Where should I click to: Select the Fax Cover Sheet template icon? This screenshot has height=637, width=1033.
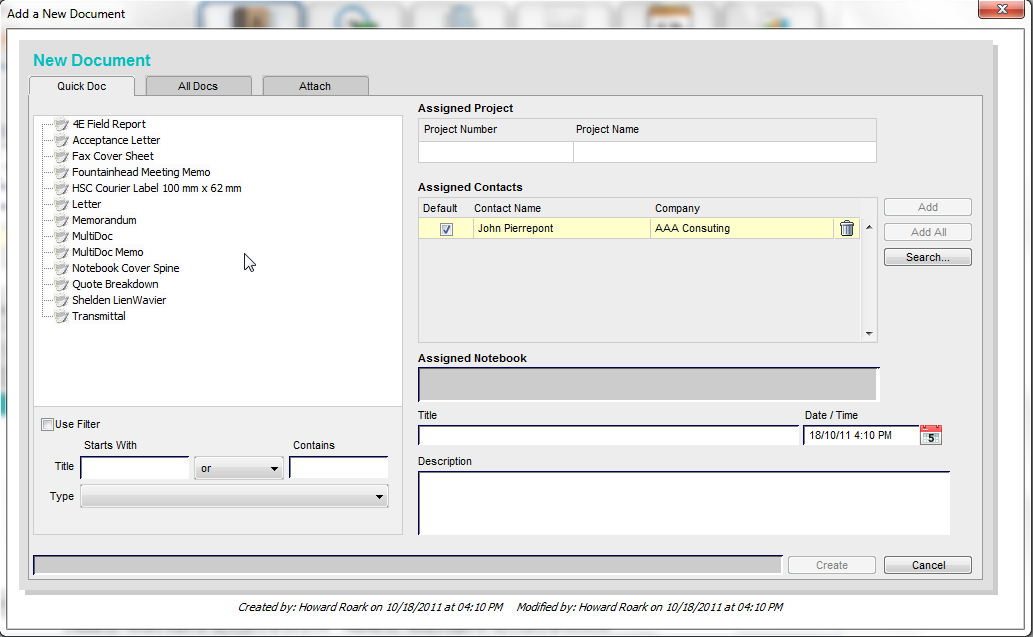pyautogui.click(x=60, y=156)
